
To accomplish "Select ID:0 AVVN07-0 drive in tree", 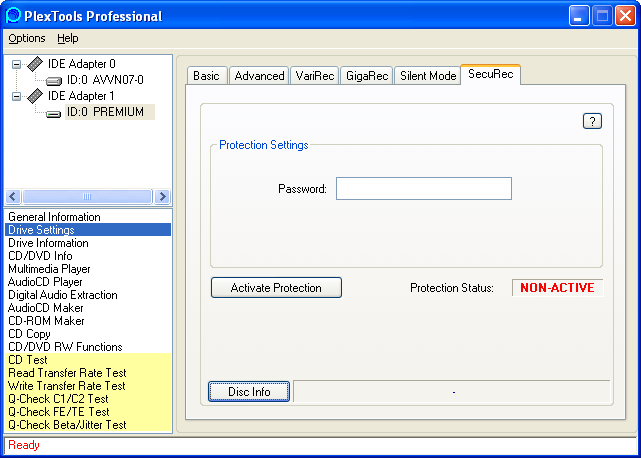I will pyautogui.click(x=105, y=80).
